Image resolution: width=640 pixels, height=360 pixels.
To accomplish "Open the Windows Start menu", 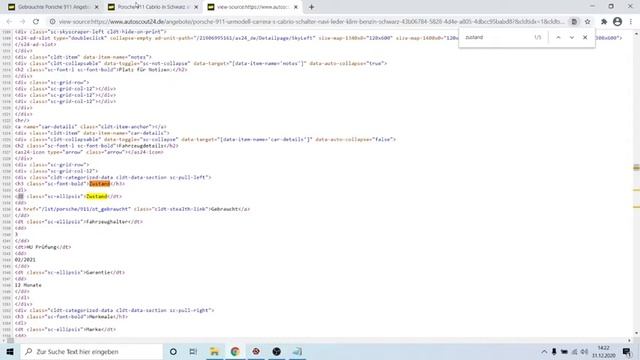I will point(10,351).
